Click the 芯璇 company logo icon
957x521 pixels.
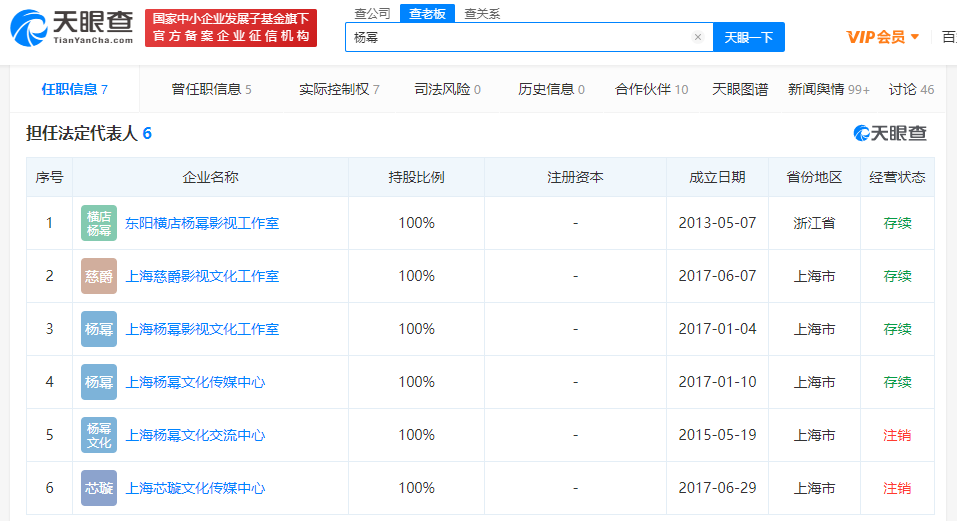point(99,488)
